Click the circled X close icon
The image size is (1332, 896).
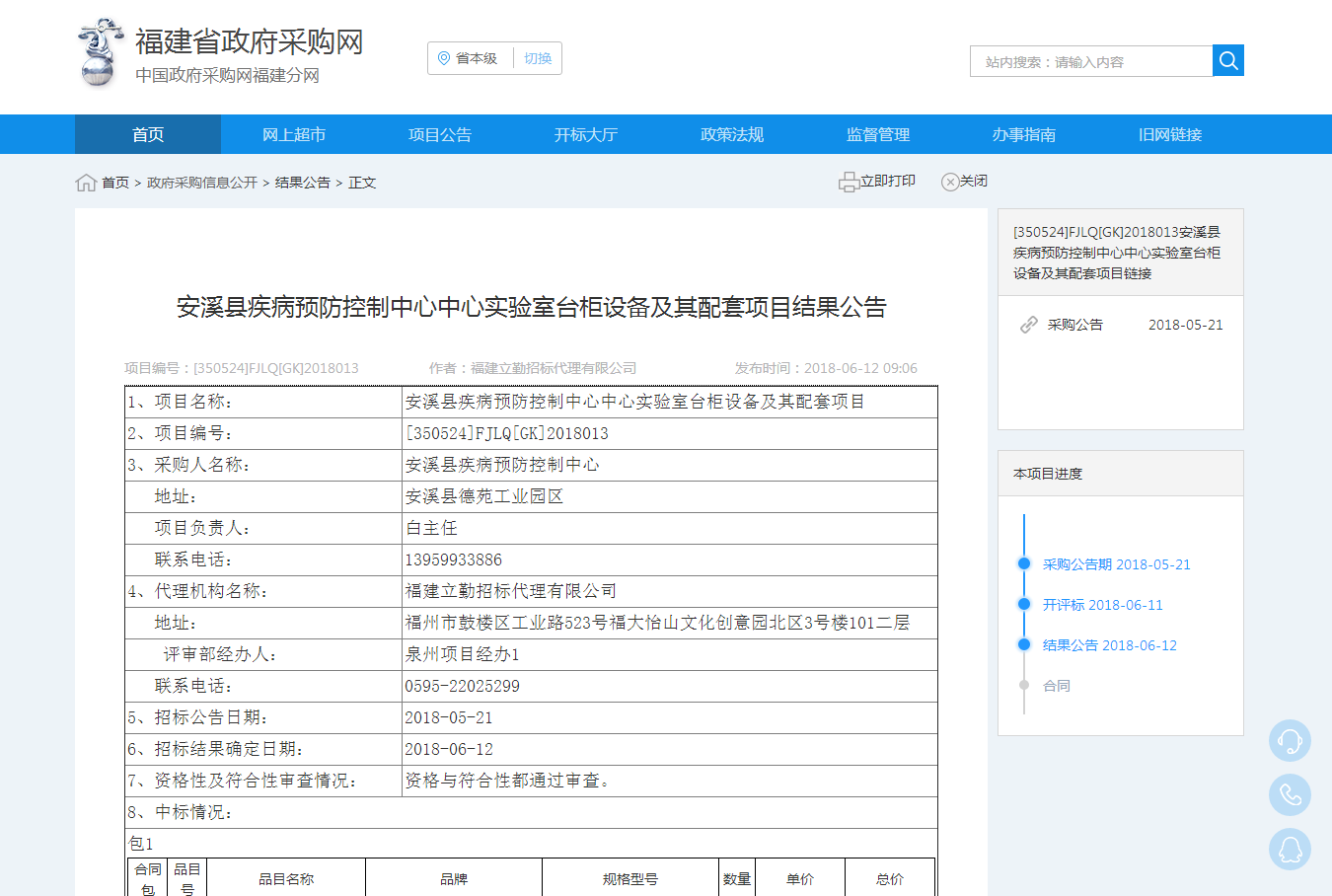(950, 182)
